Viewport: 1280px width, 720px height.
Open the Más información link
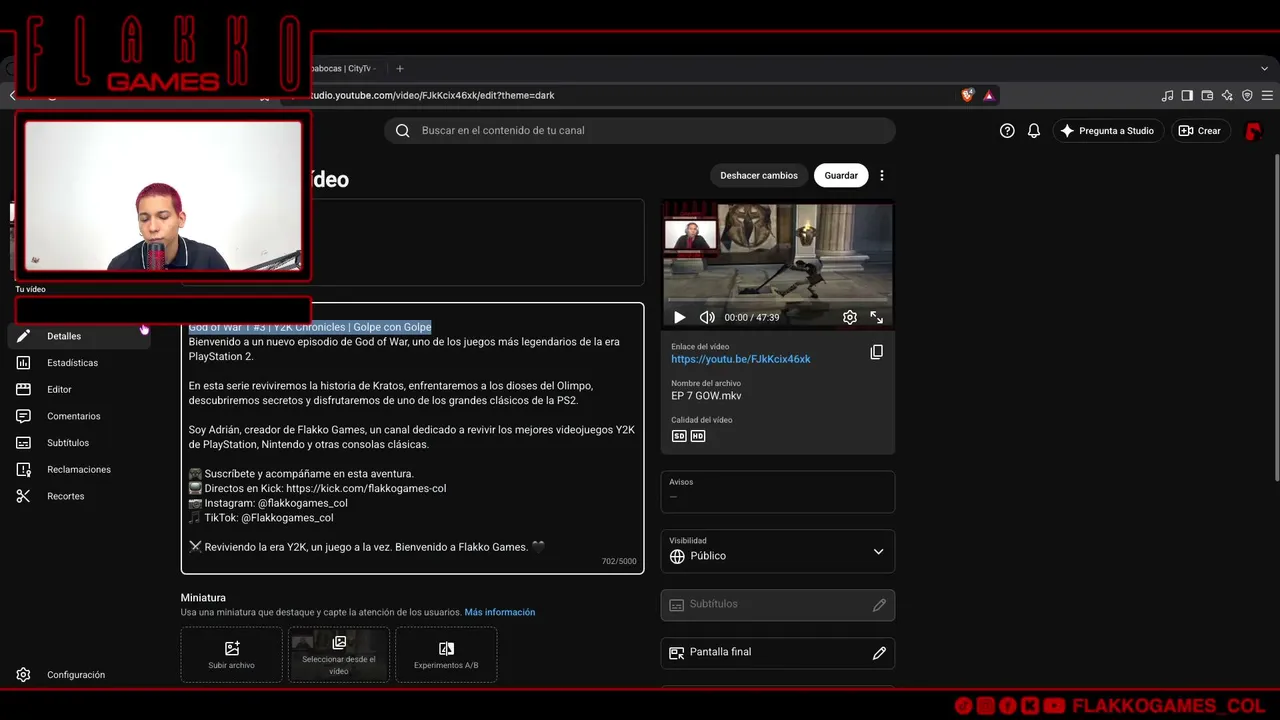point(500,612)
